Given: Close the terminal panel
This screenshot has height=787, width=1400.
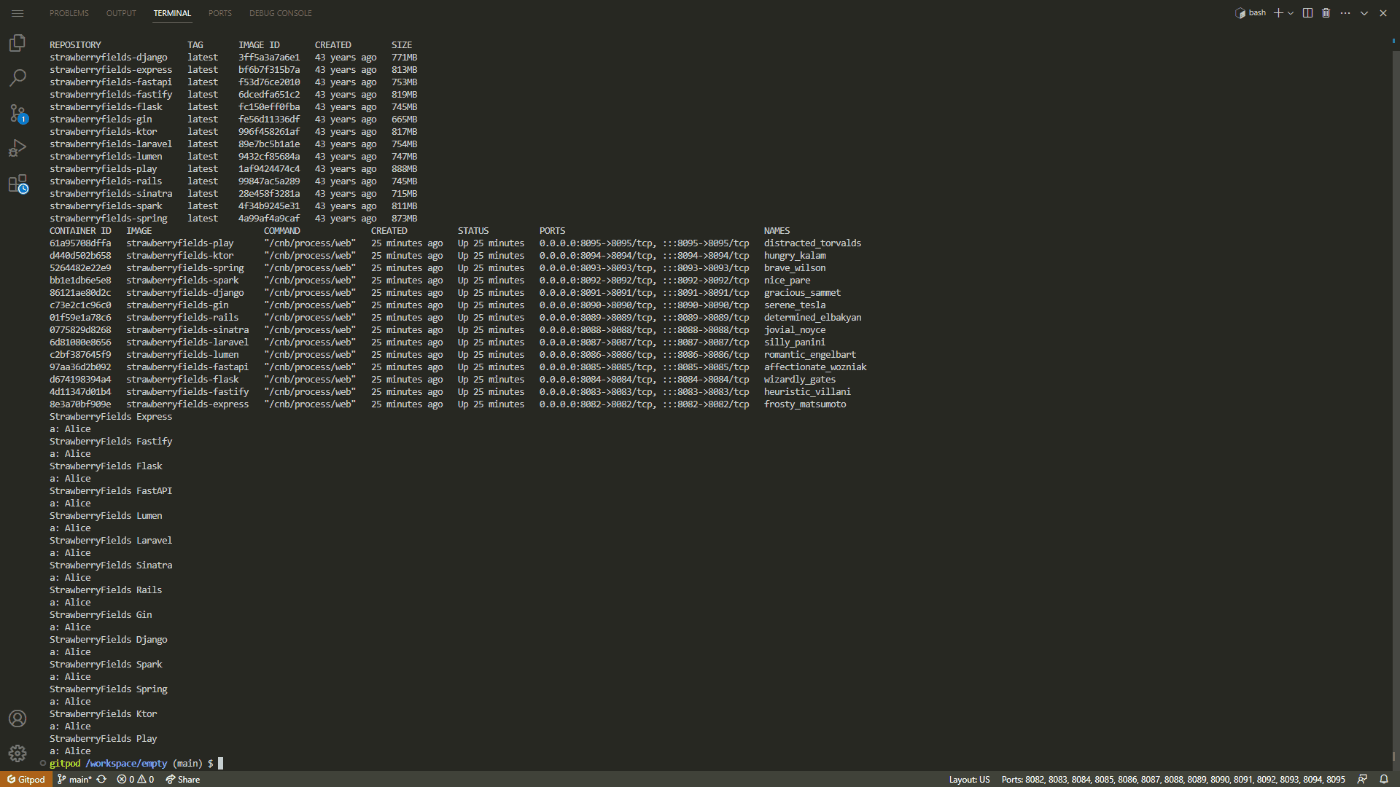Looking at the screenshot, I should pyautogui.click(x=1382, y=13).
